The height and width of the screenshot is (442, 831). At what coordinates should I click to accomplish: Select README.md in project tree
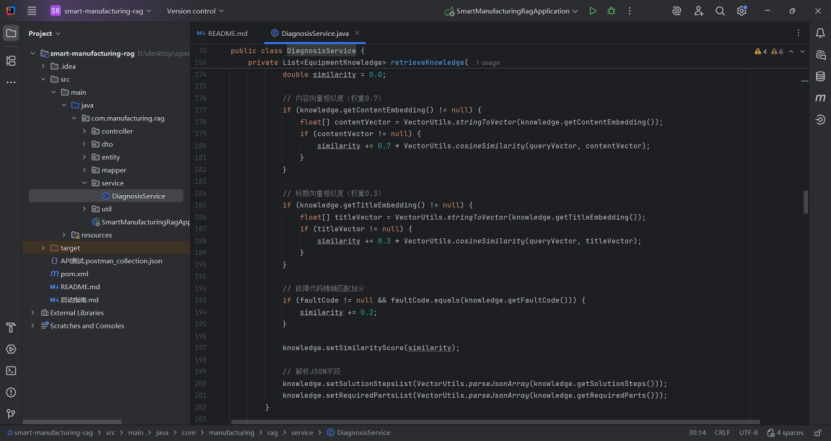pyautogui.click(x=75, y=287)
